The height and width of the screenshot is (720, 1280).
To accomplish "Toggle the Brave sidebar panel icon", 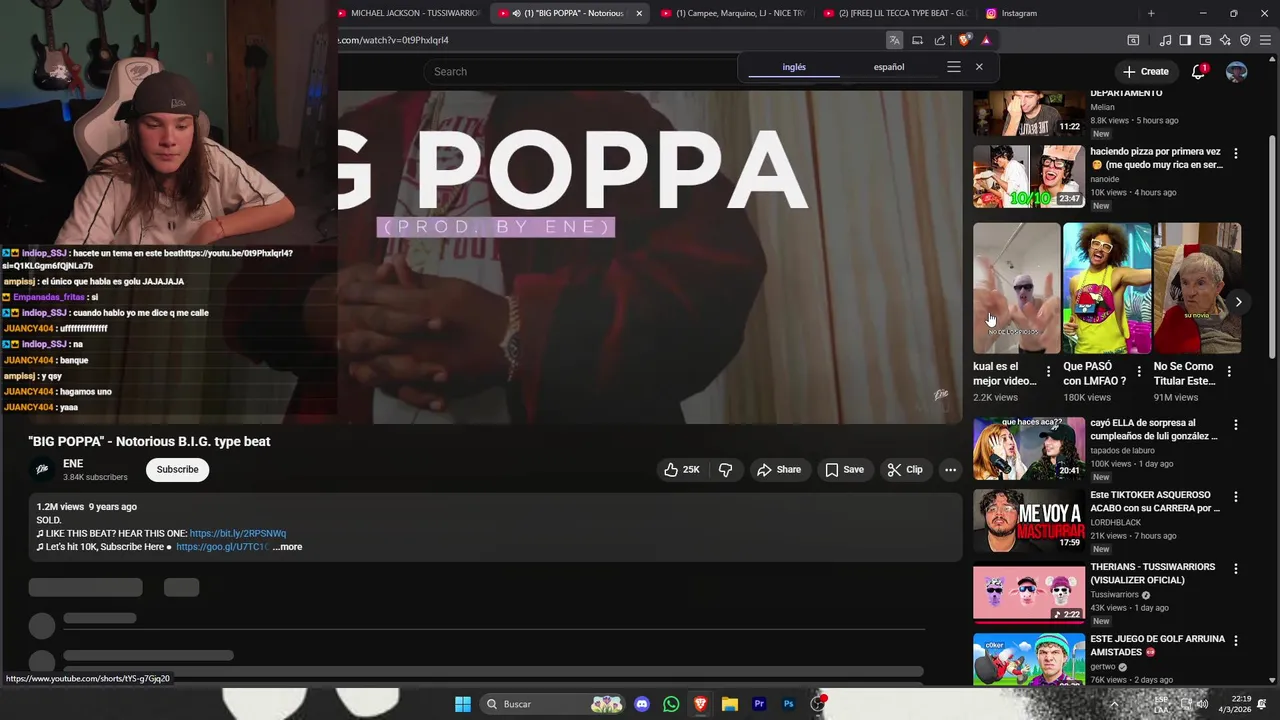I will [1185, 40].
